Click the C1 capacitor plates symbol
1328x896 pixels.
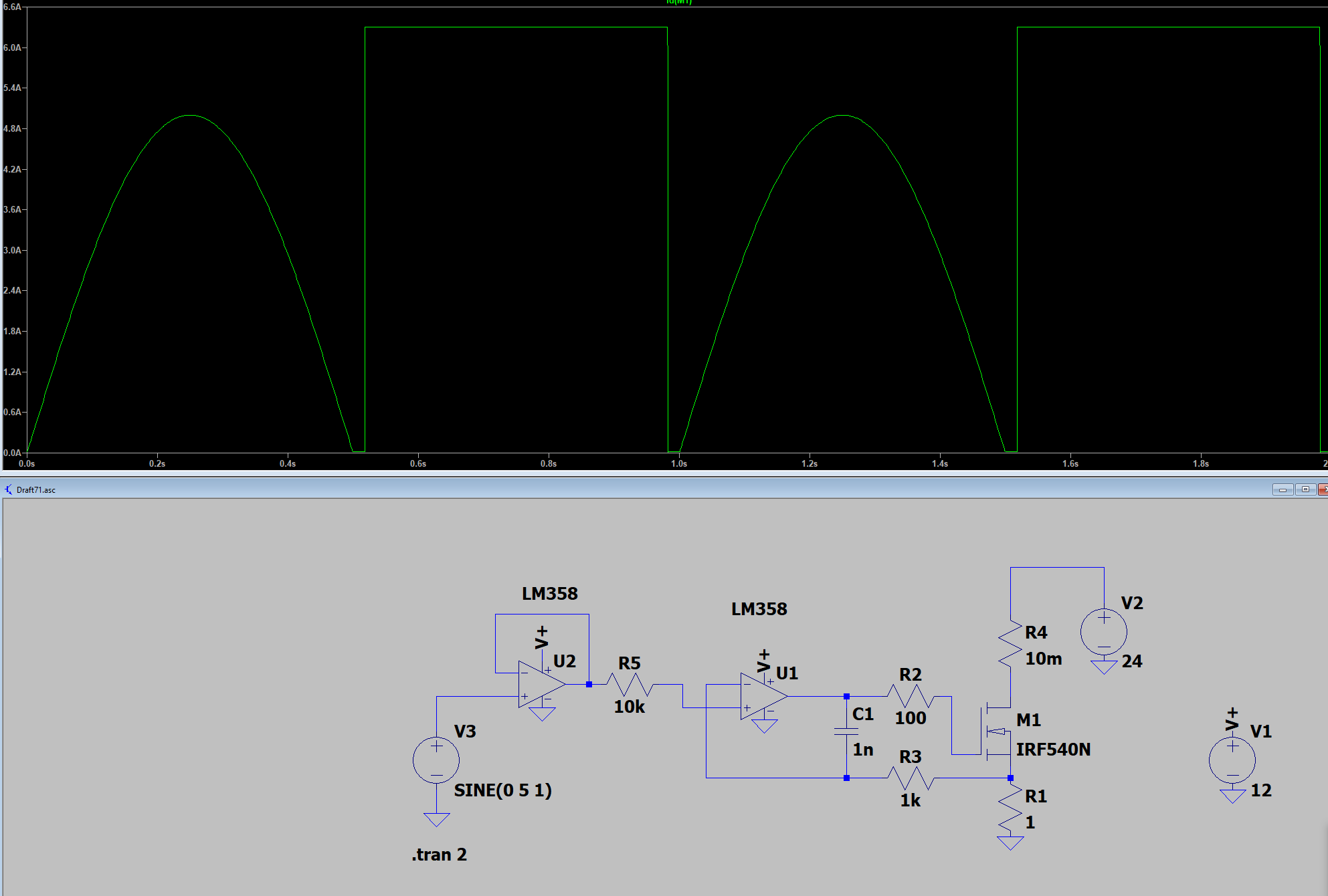[x=846, y=732]
